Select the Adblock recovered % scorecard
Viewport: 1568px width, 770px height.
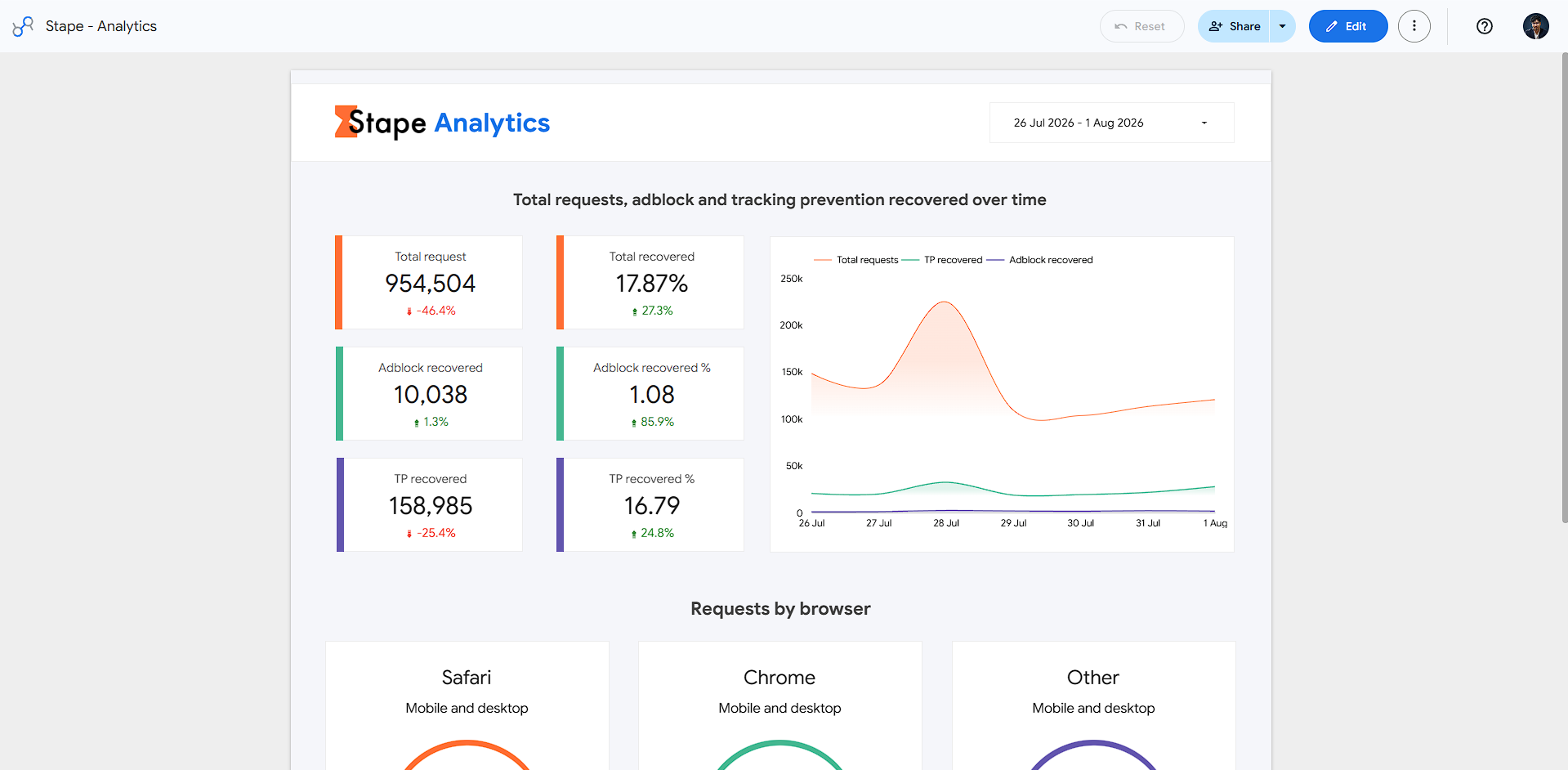click(650, 394)
